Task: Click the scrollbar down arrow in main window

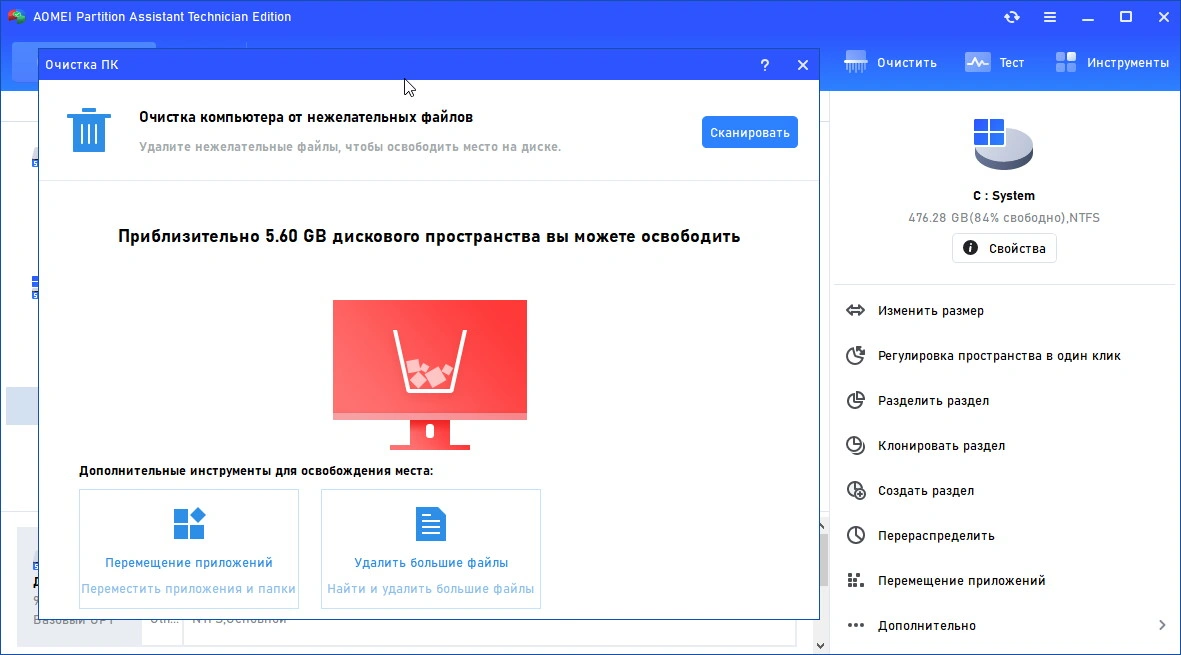Action: point(821,645)
